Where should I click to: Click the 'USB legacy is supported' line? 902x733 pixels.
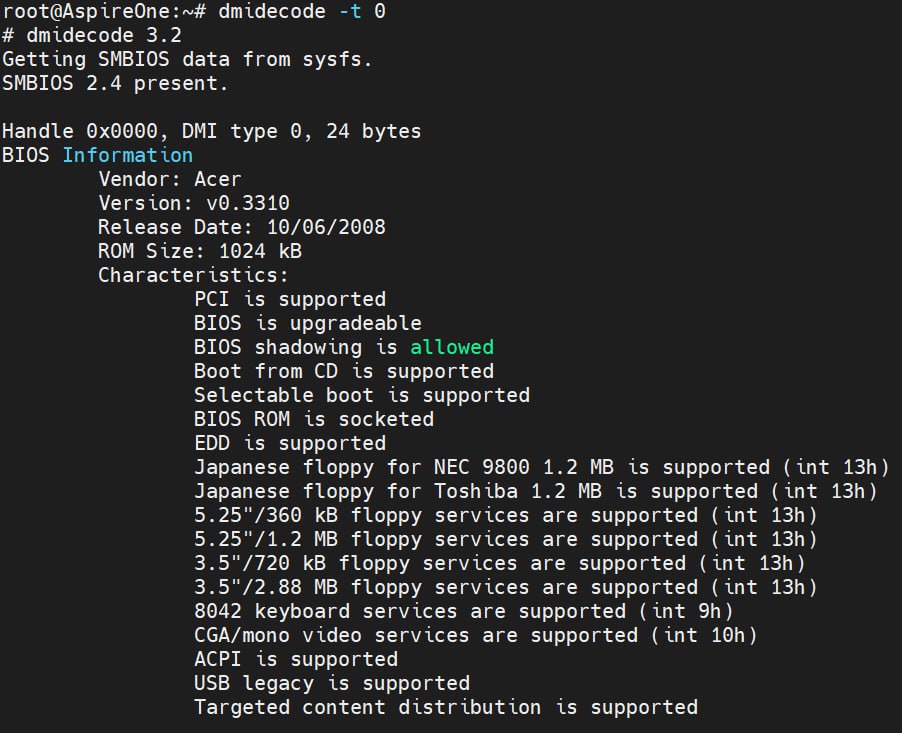[x=331, y=683]
